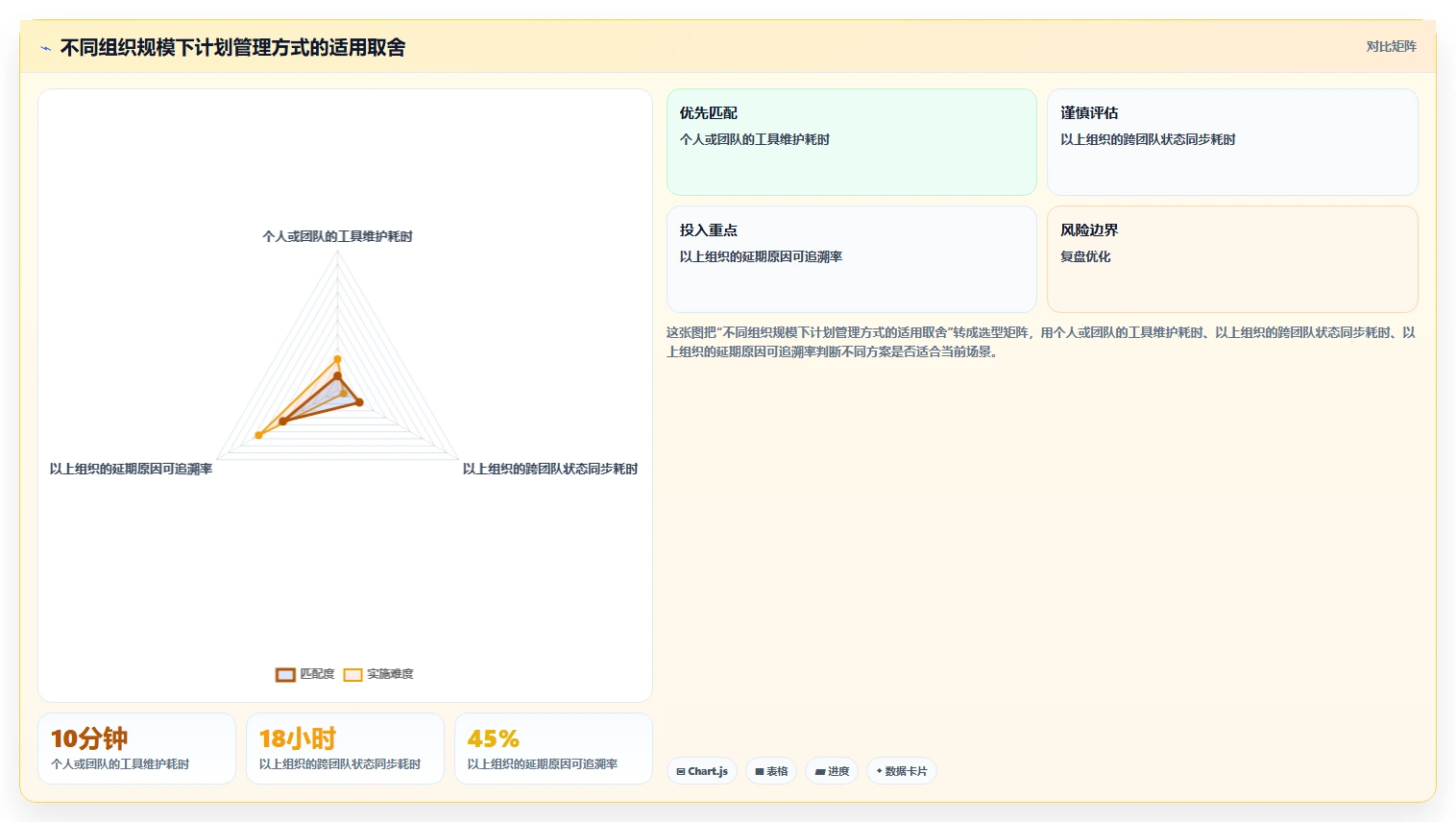Select the 数据卡片 tag chip
Viewport: 1456px width, 822px height.
(902, 771)
